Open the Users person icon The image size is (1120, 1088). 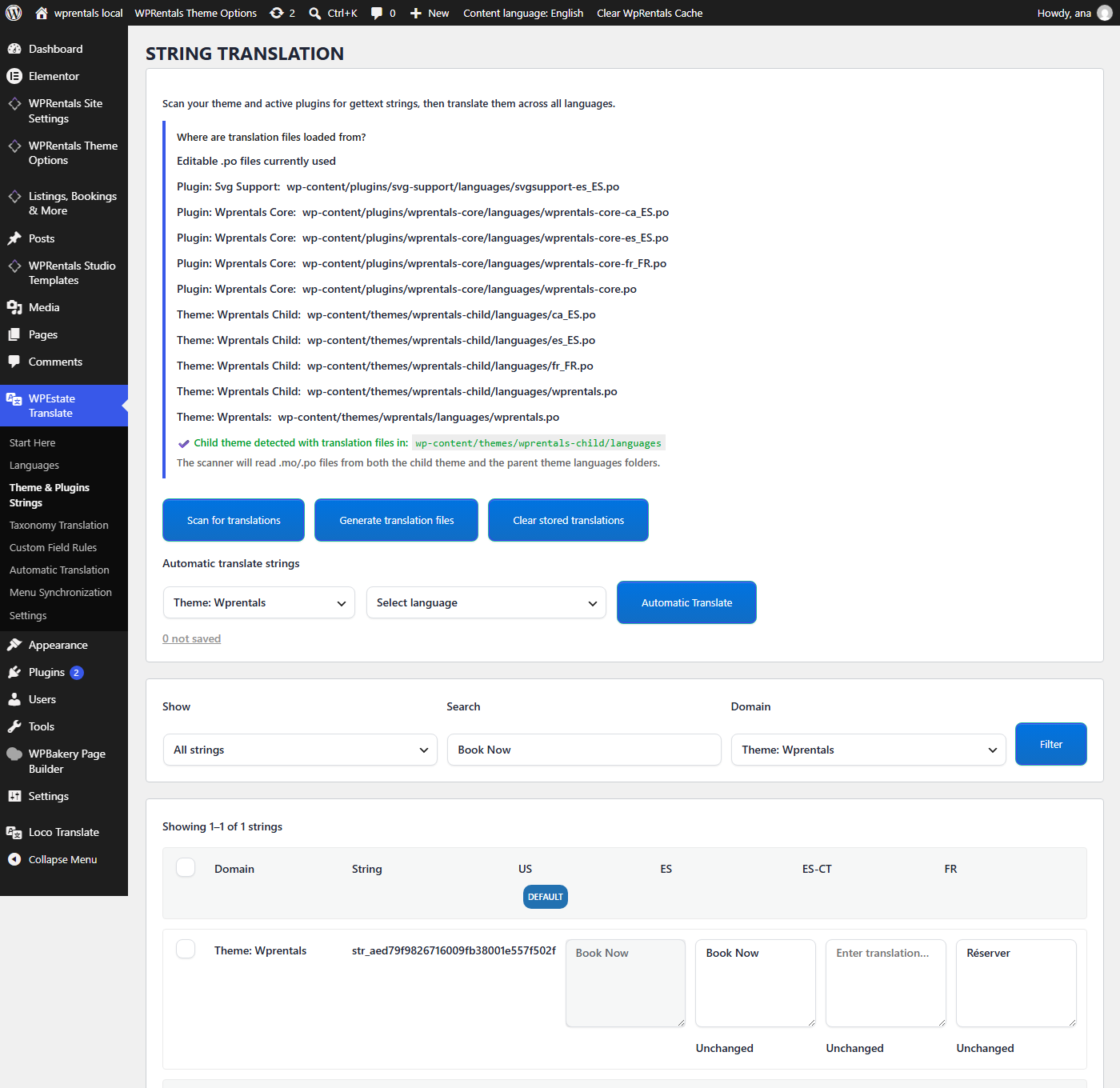[x=14, y=699]
